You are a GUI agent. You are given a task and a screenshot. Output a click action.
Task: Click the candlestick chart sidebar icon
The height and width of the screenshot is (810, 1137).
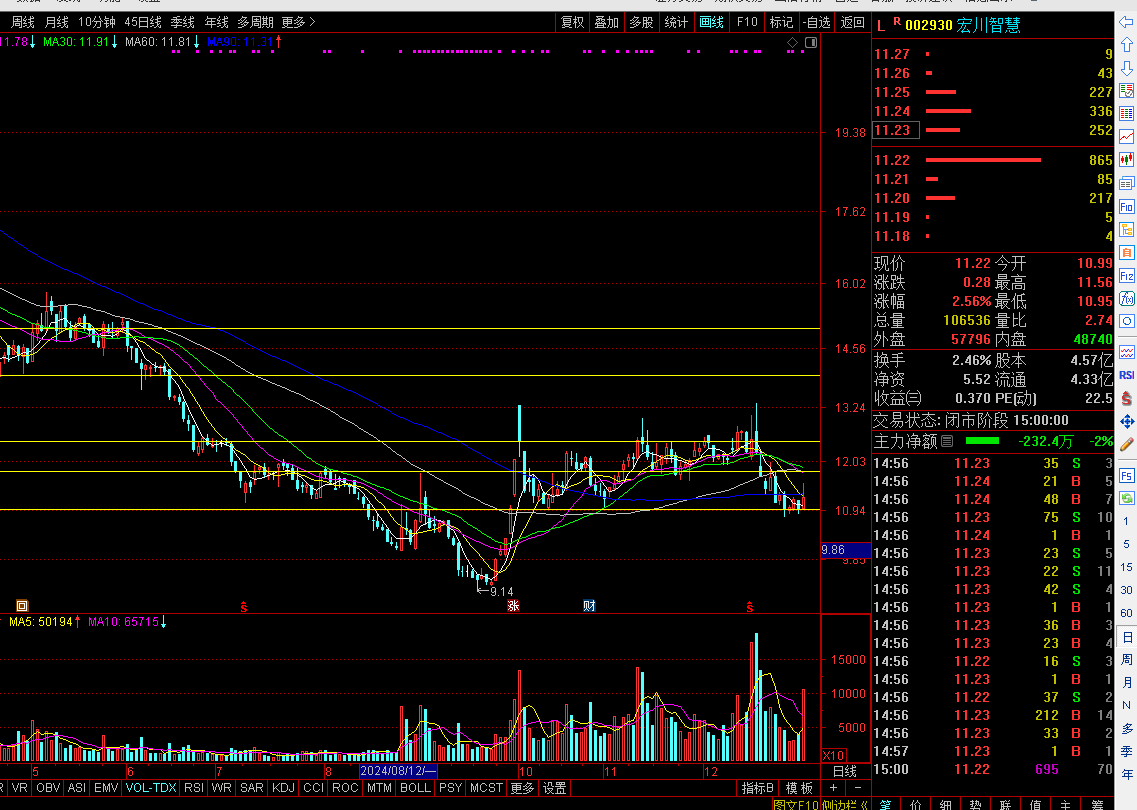pyautogui.click(x=1127, y=160)
